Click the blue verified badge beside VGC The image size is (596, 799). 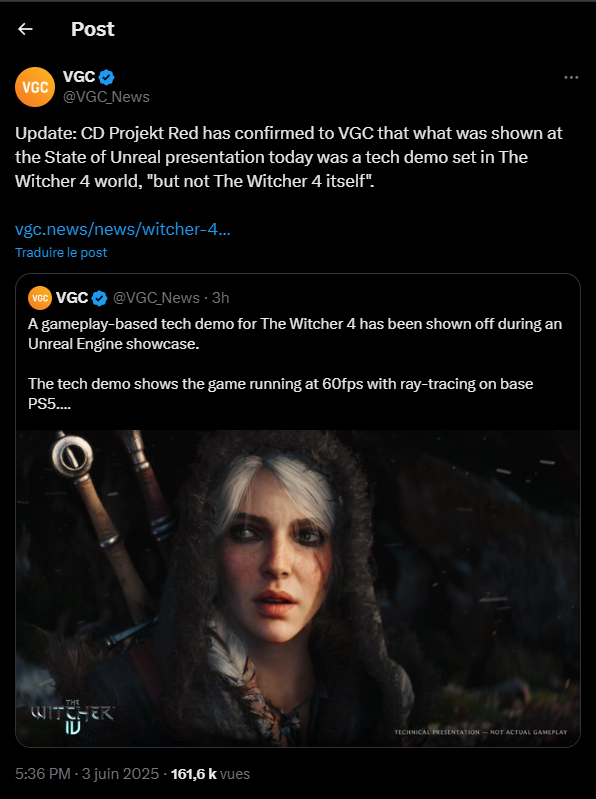pos(106,77)
